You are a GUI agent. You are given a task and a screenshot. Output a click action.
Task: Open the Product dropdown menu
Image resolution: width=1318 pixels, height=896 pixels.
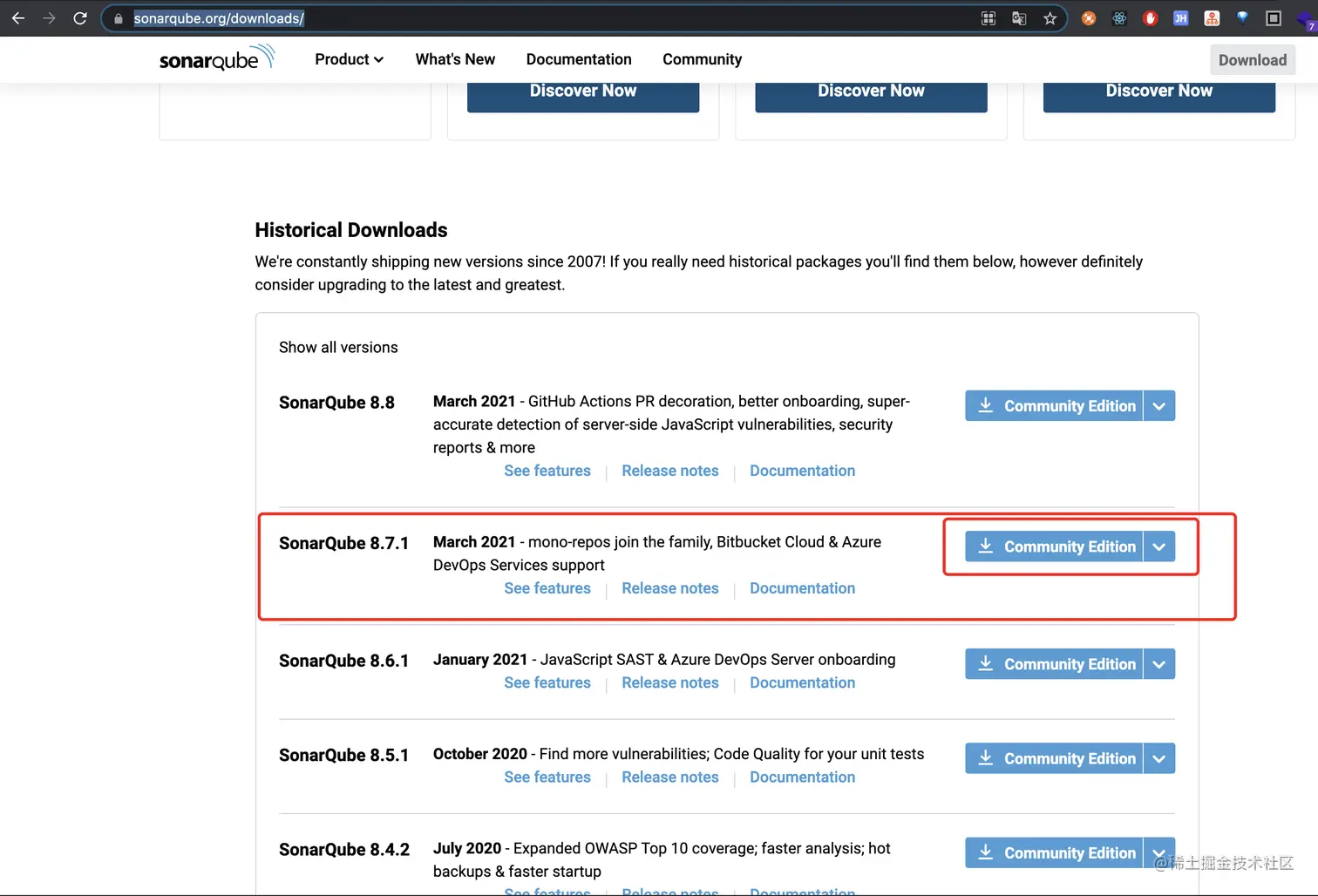[x=350, y=59]
